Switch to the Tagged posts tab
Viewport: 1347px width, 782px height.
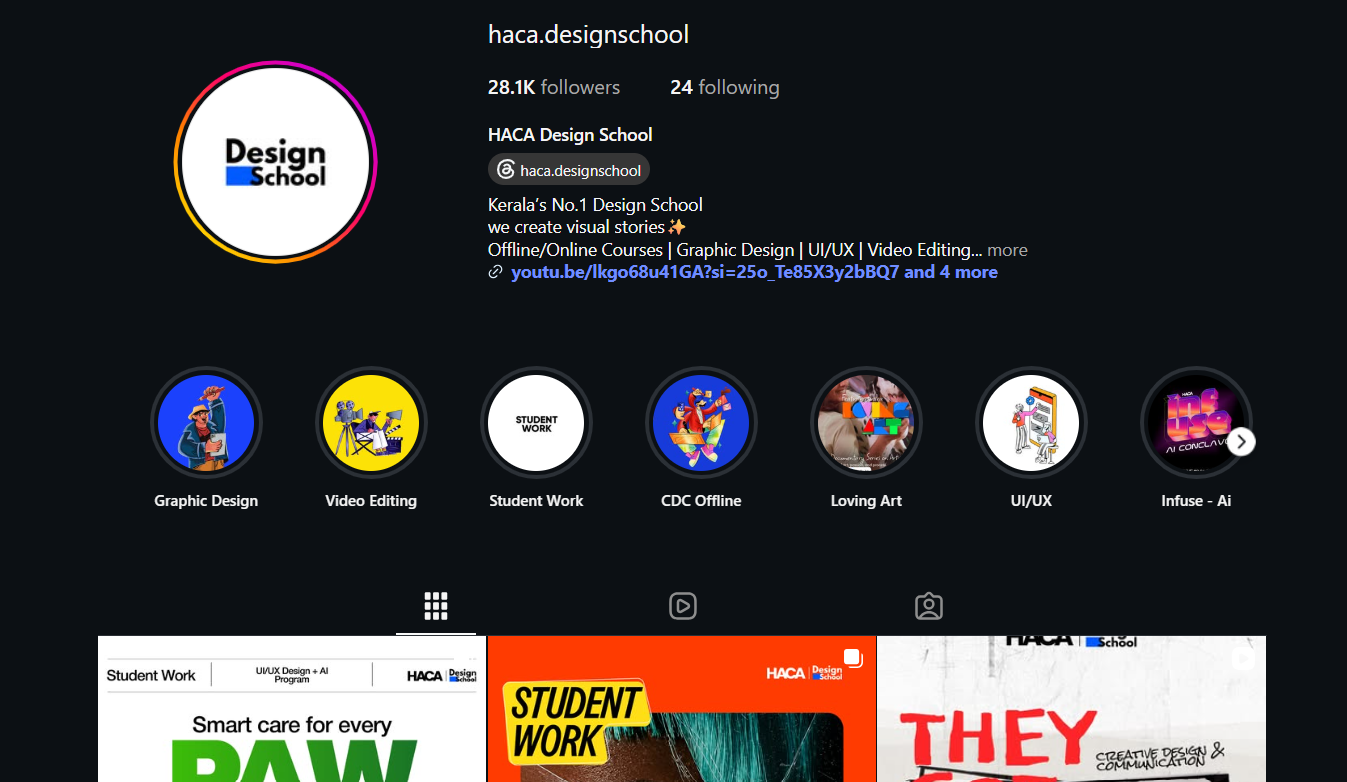pos(929,606)
